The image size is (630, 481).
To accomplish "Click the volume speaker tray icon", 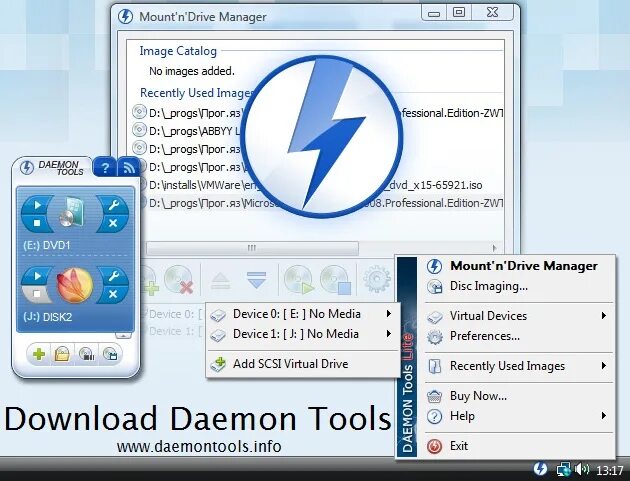I will click(582, 469).
